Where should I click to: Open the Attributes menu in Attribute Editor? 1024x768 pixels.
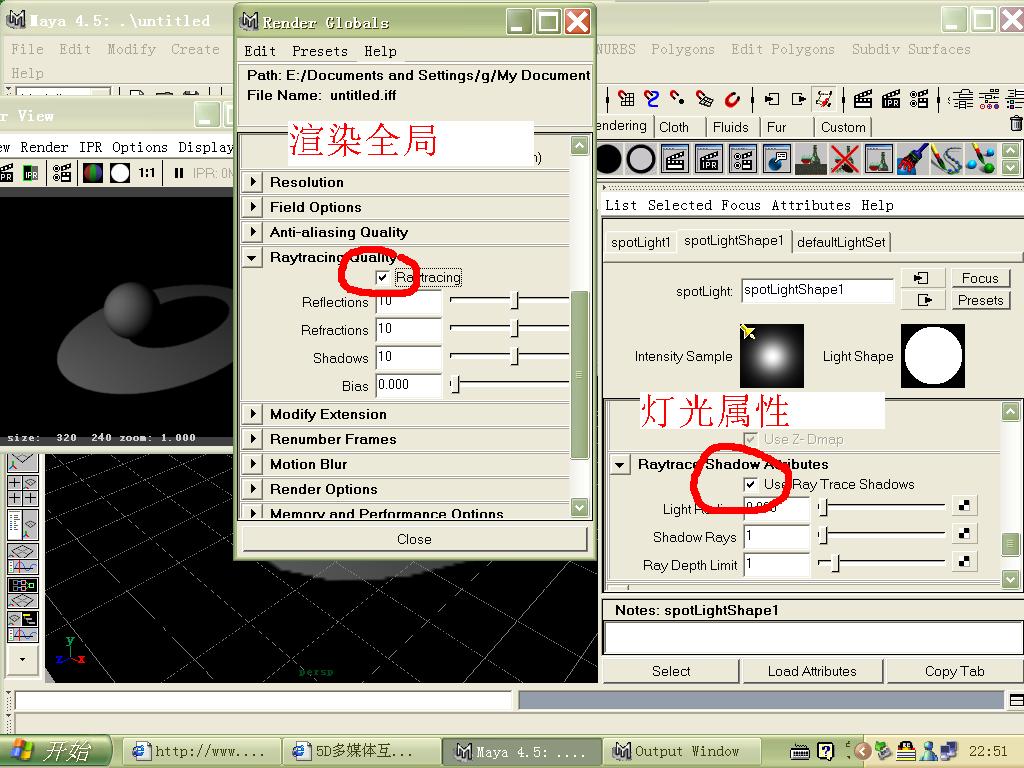(811, 205)
